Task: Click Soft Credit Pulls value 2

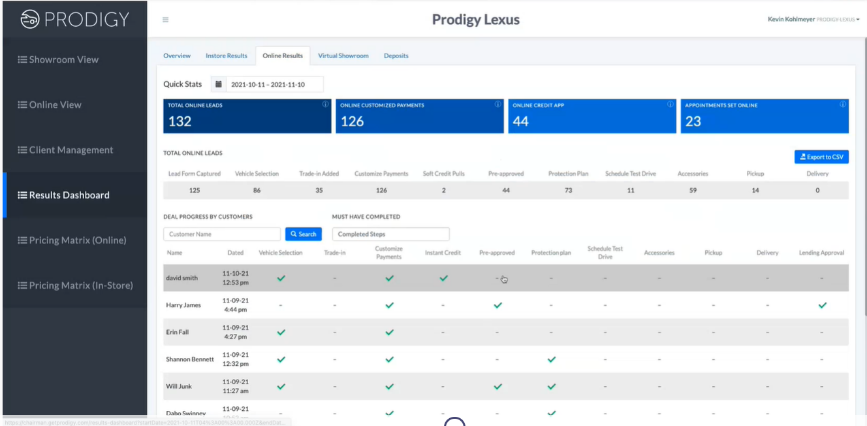Action: [x=443, y=190]
